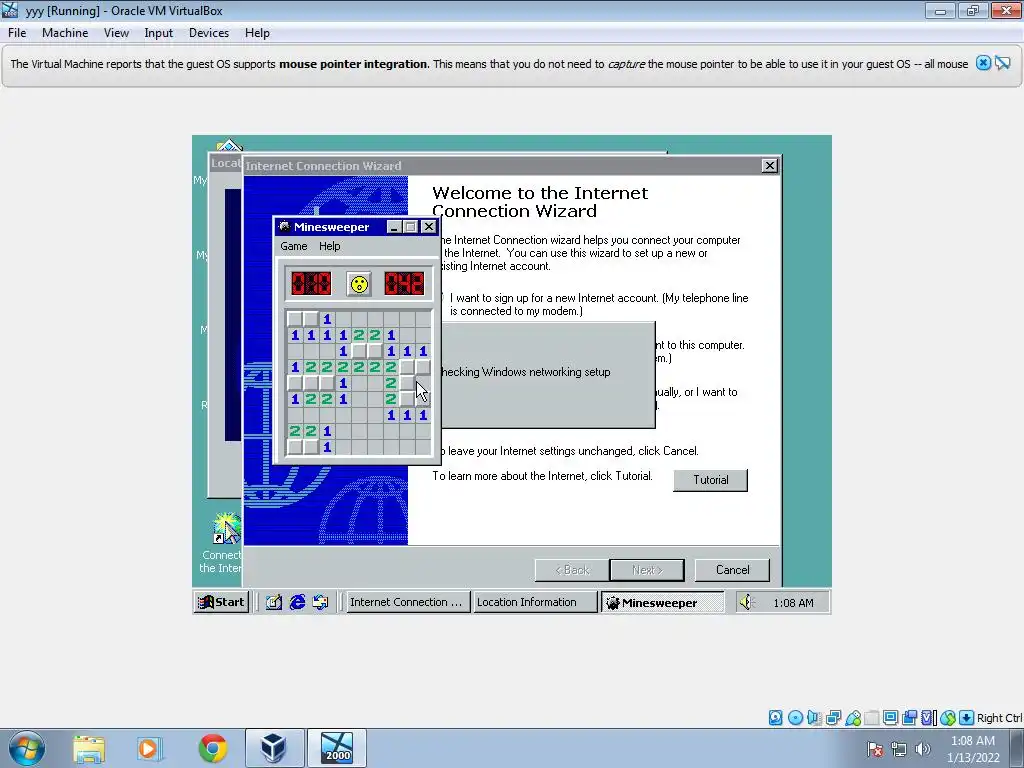Click Show Desktop quick launch icon

[x=273, y=602]
